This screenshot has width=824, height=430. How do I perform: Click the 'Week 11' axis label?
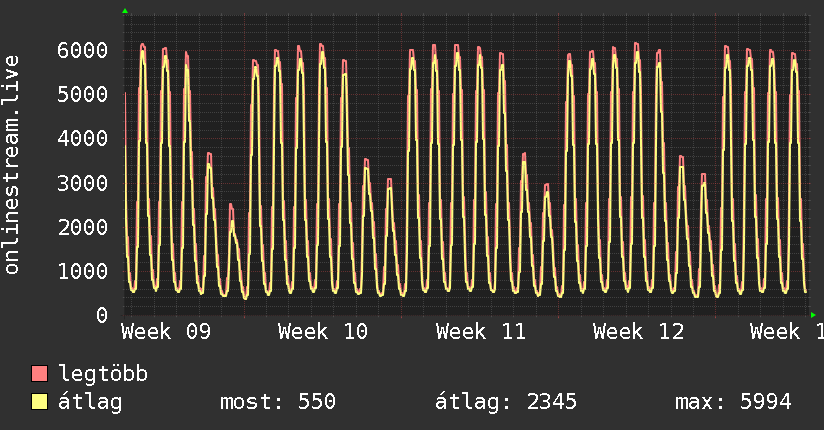pos(480,332)
